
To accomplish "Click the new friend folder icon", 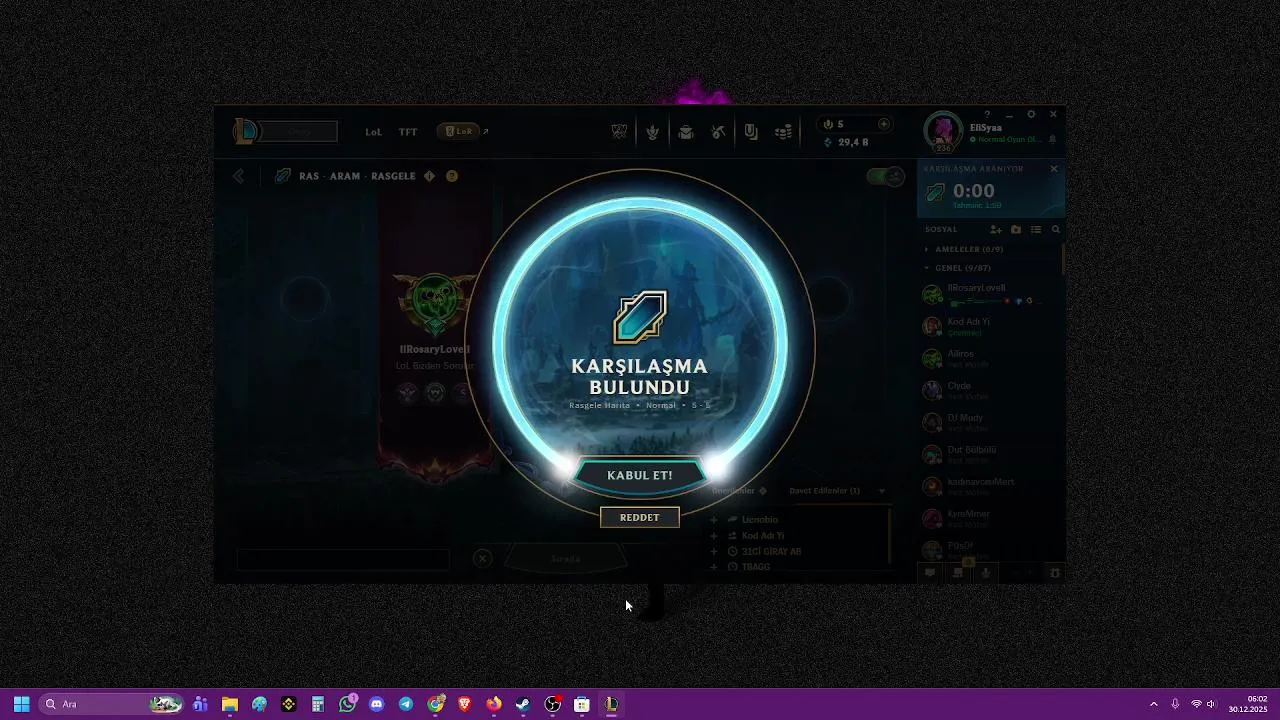I will (x=1016, y=230).
